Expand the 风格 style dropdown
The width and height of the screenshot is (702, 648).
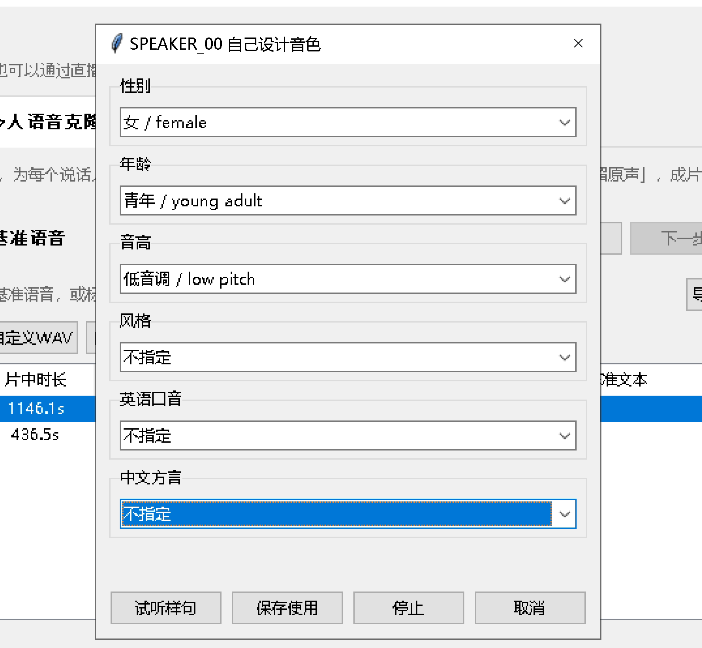348,357
